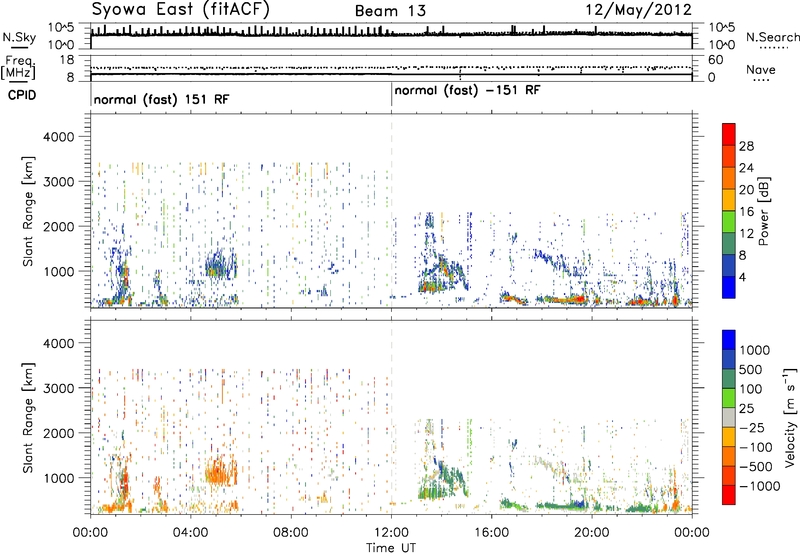
Task: Click the 'Freq. [MHz]' axis label
Action: coord(19,68)
